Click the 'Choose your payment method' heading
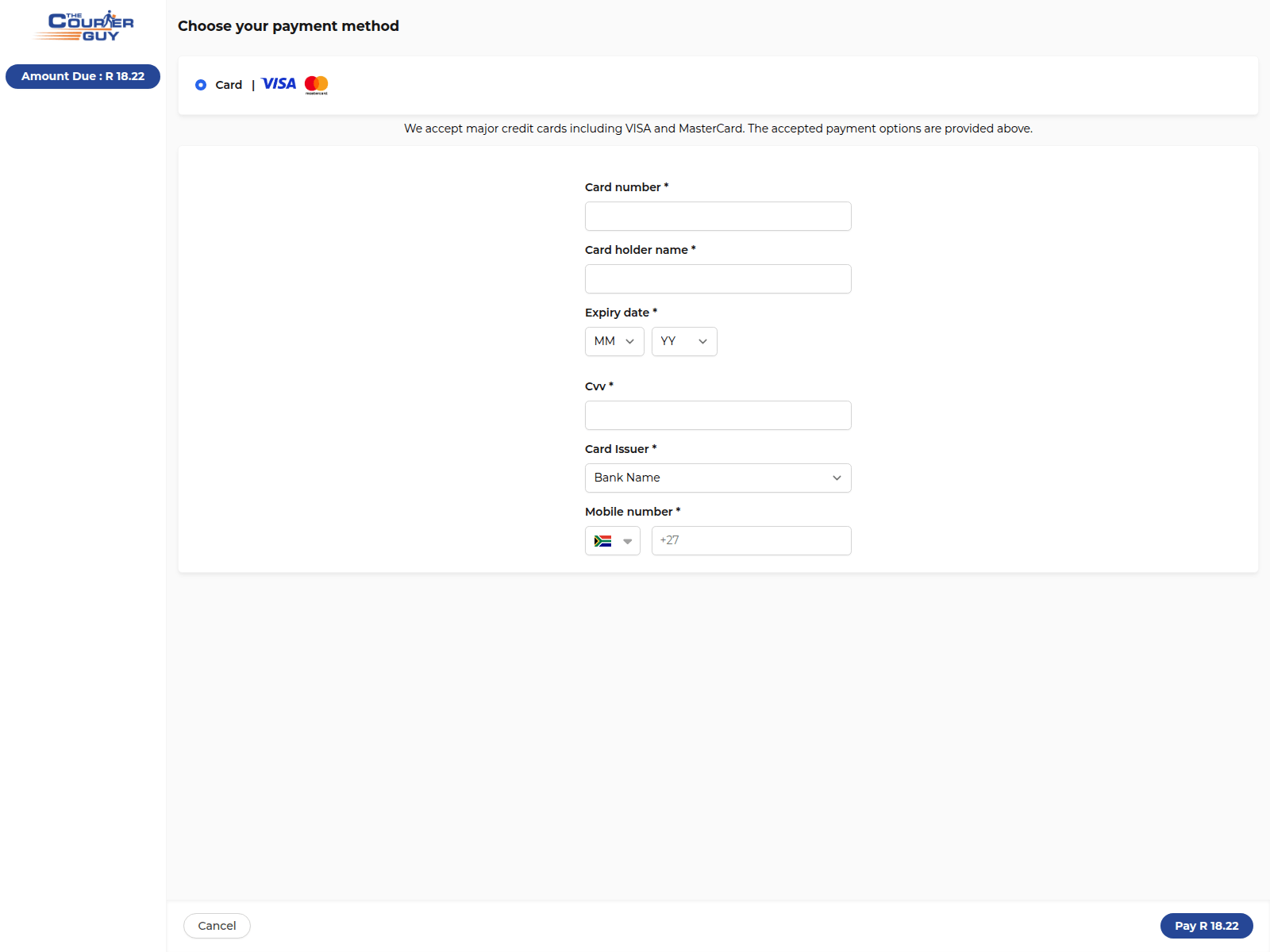Viewport: 1270px width, 952px height. [288, 26]
